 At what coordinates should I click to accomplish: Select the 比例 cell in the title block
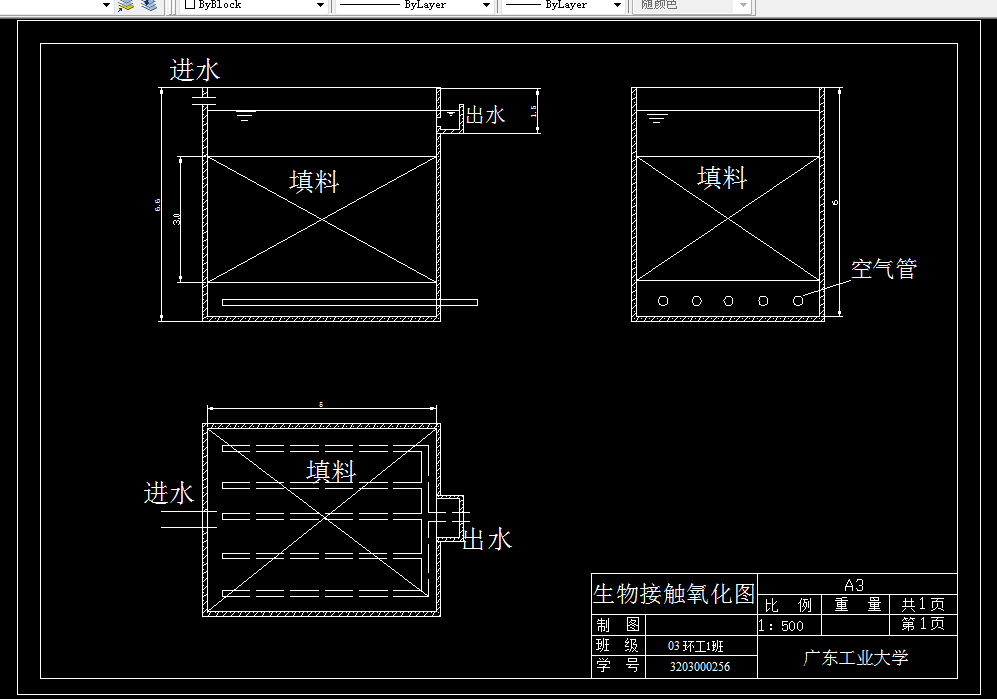point(788,605)
